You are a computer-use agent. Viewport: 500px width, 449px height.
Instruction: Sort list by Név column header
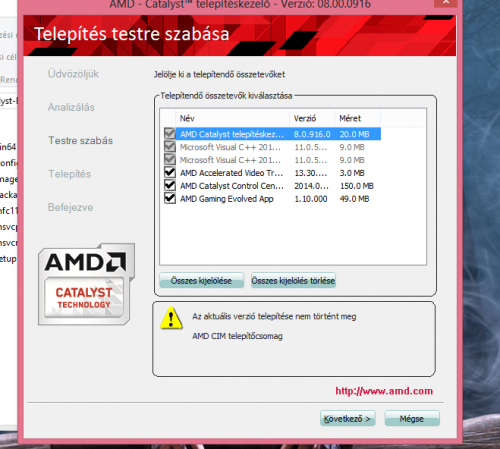[x=232, y=118]
